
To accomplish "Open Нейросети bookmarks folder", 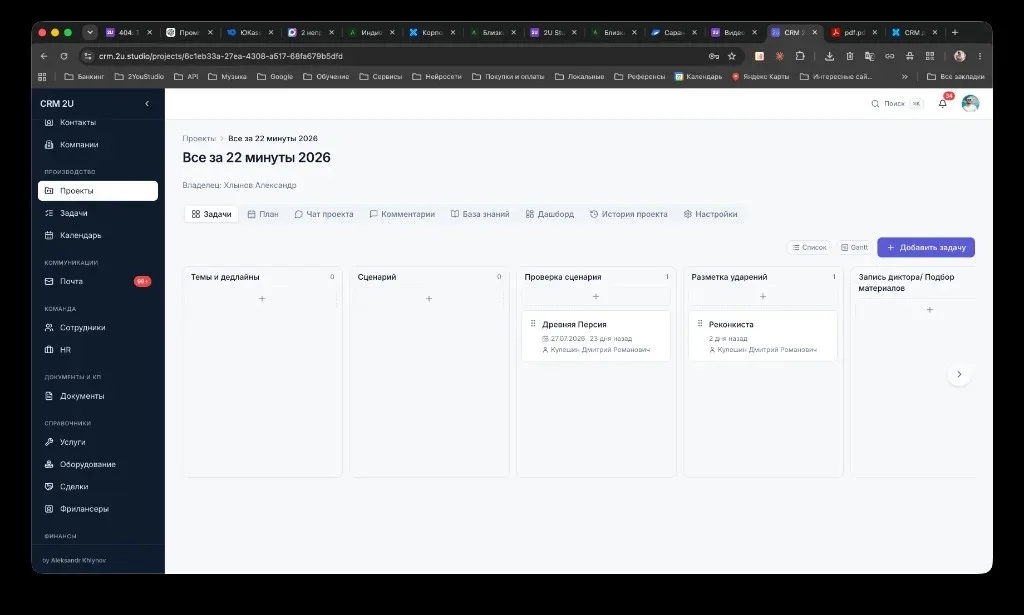I will point(437,76).
